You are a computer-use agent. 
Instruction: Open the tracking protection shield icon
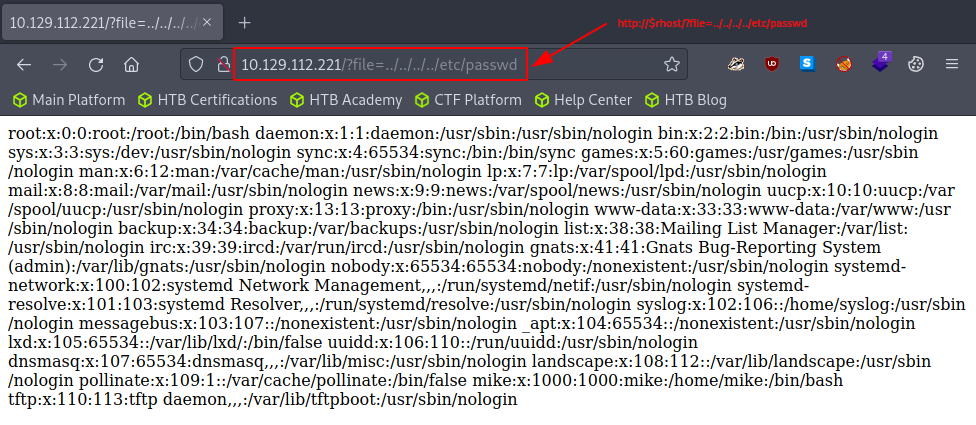[198, 65]
